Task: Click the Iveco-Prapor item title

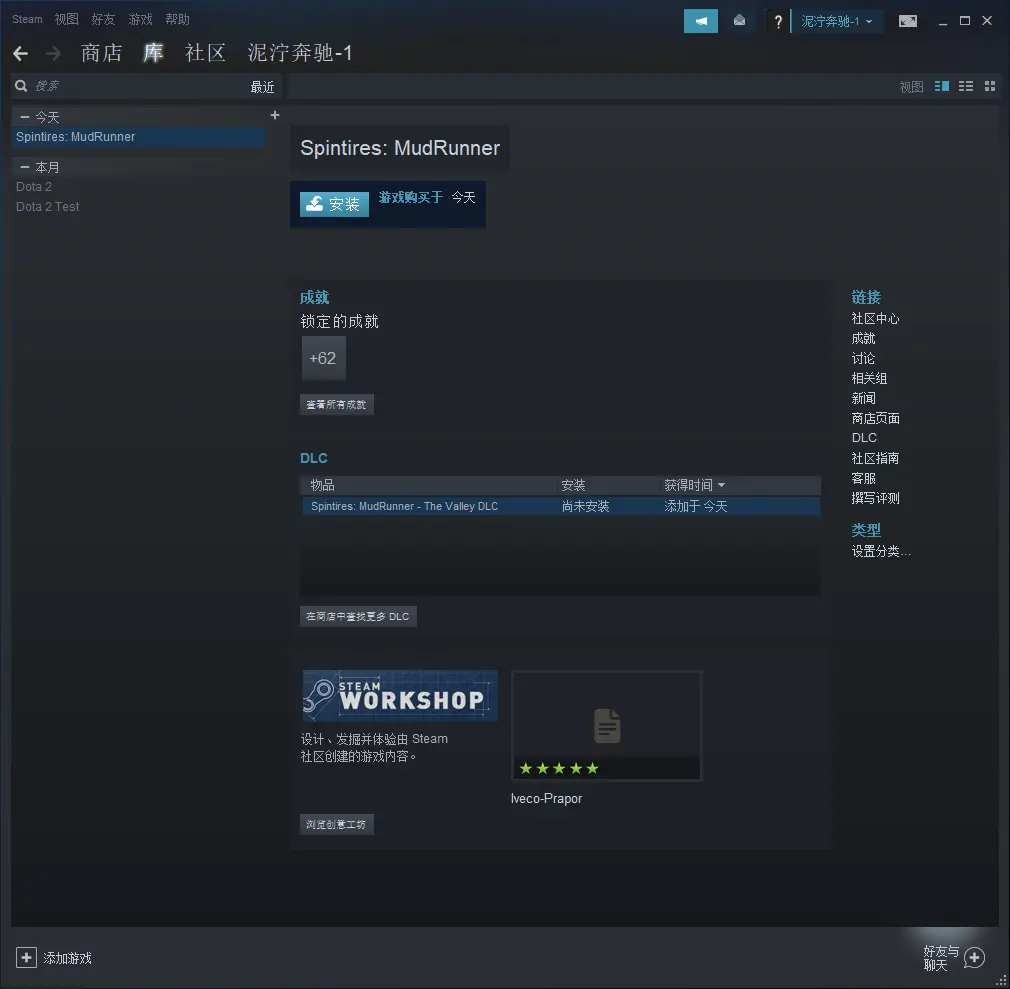Action: (546, 799)
